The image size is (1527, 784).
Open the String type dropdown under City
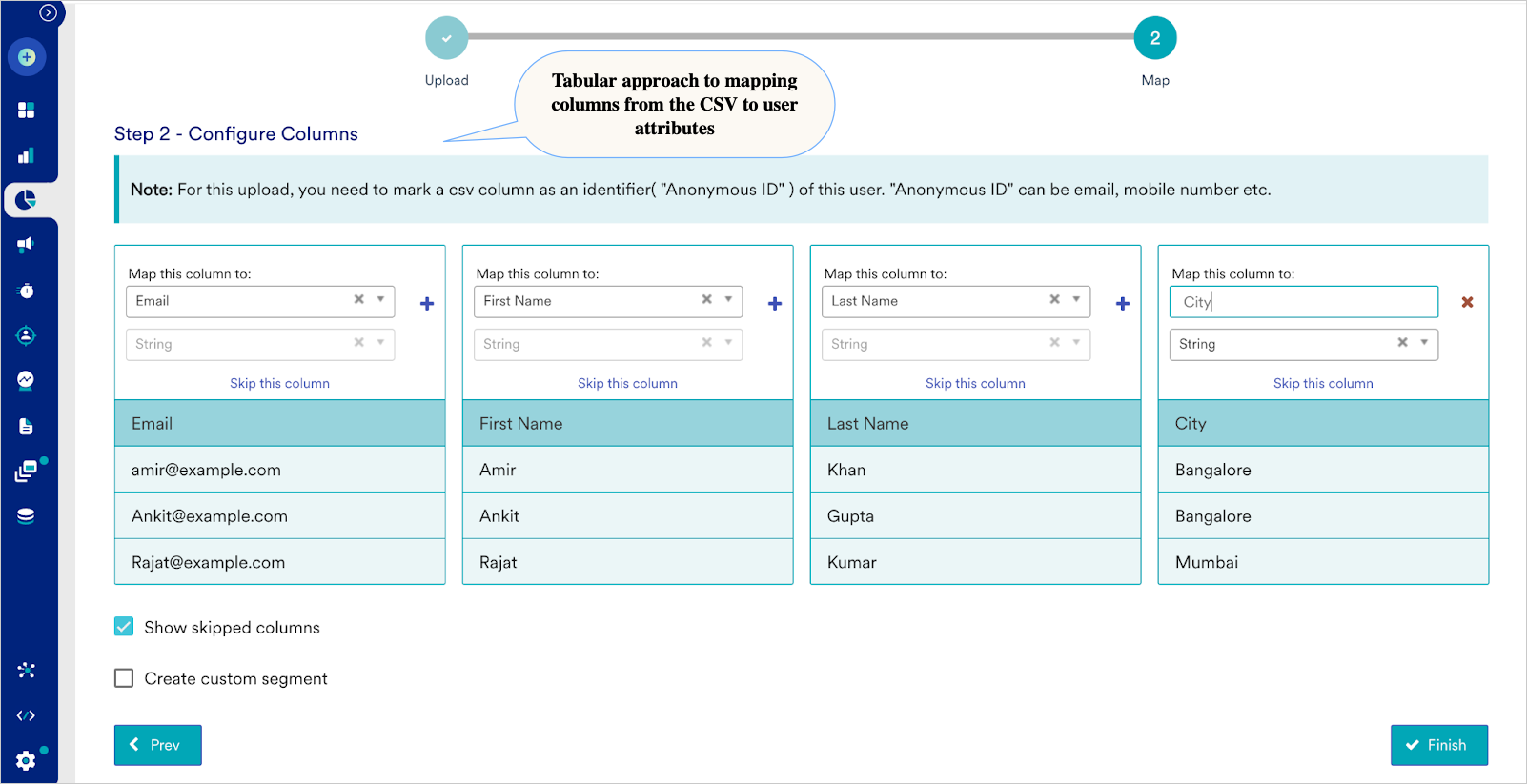[1424, 343]
